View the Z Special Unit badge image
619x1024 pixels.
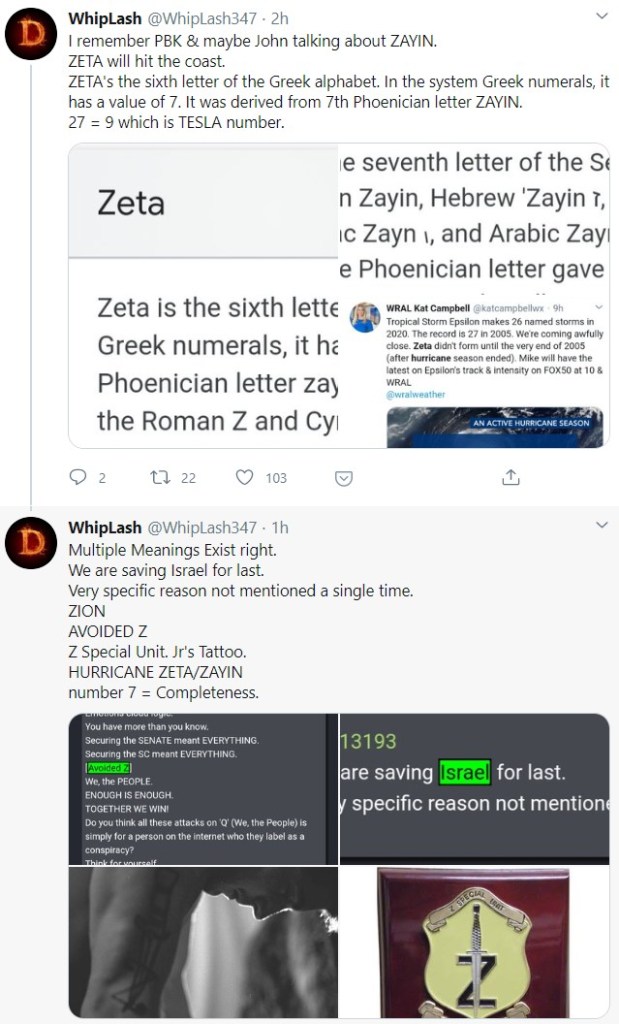pyautogui.click(x=474, y=942)
